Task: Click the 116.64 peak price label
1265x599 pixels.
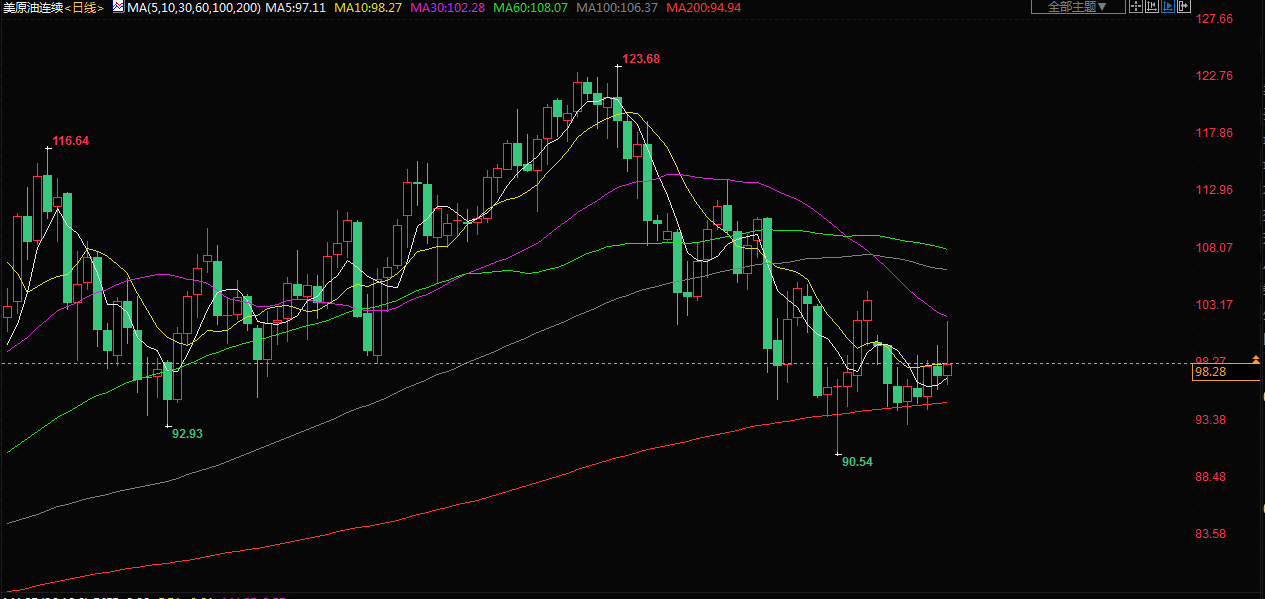Action: pyautogui.click(x=70, y=141)
